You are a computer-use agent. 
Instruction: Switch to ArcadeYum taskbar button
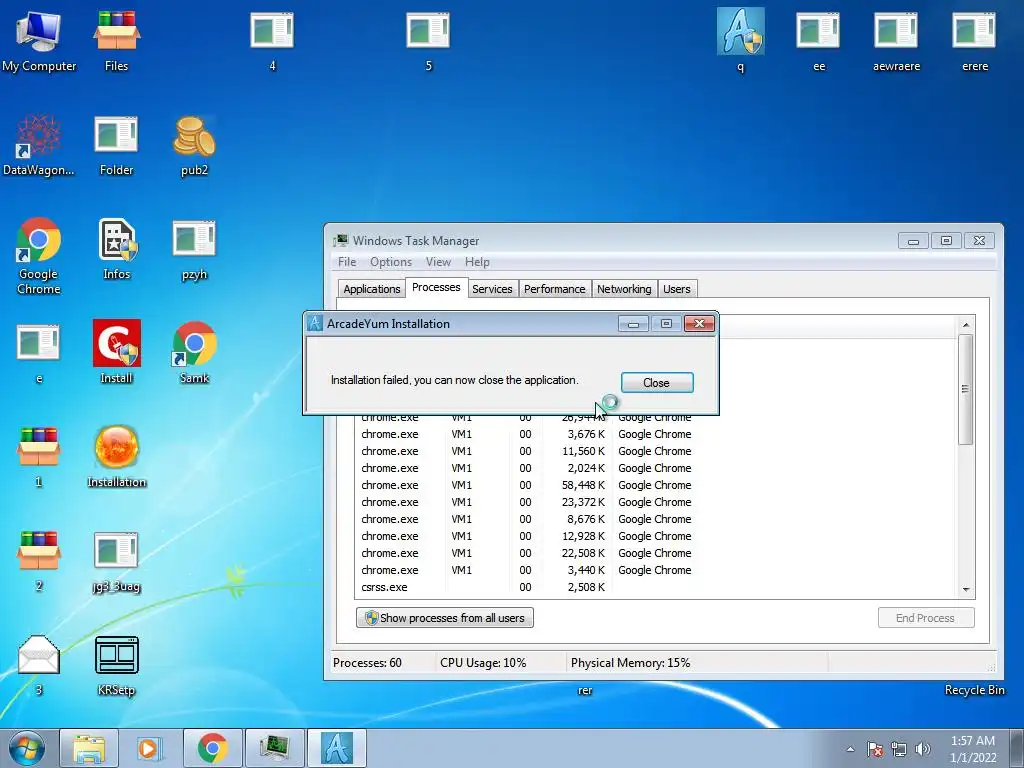[336, 748]
